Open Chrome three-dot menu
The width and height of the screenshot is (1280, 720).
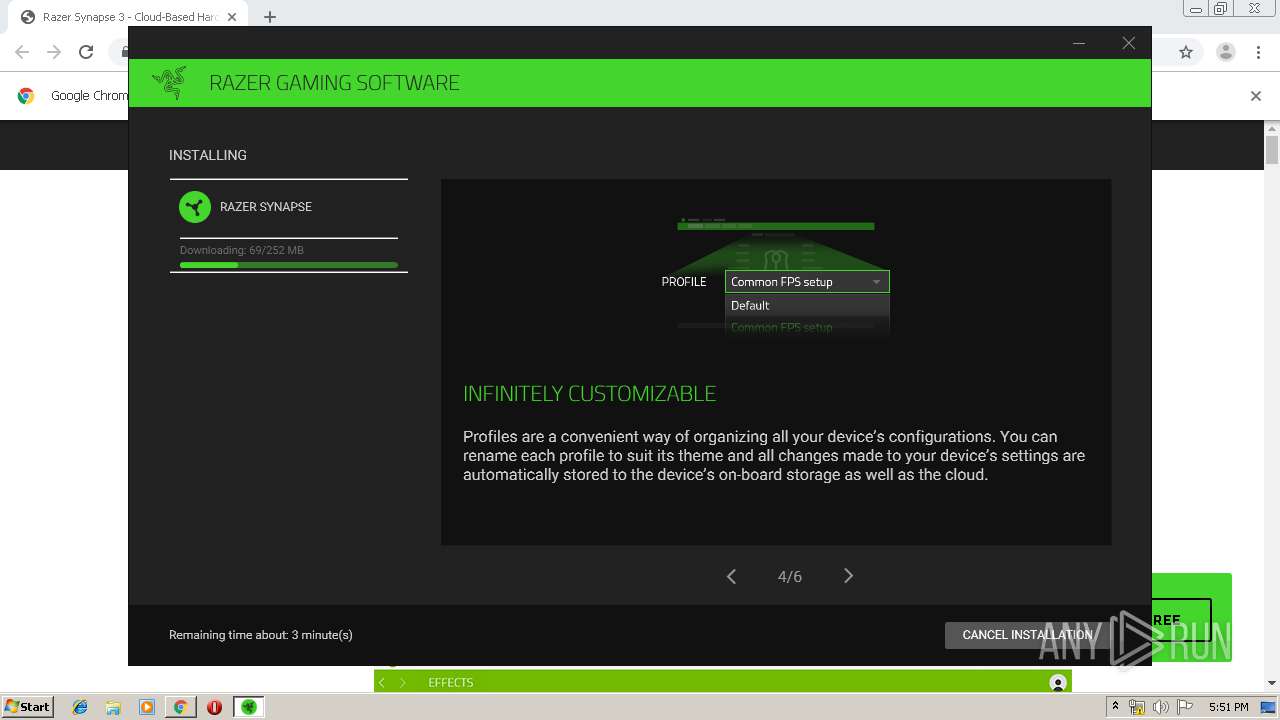click(x=1258, y=52)
